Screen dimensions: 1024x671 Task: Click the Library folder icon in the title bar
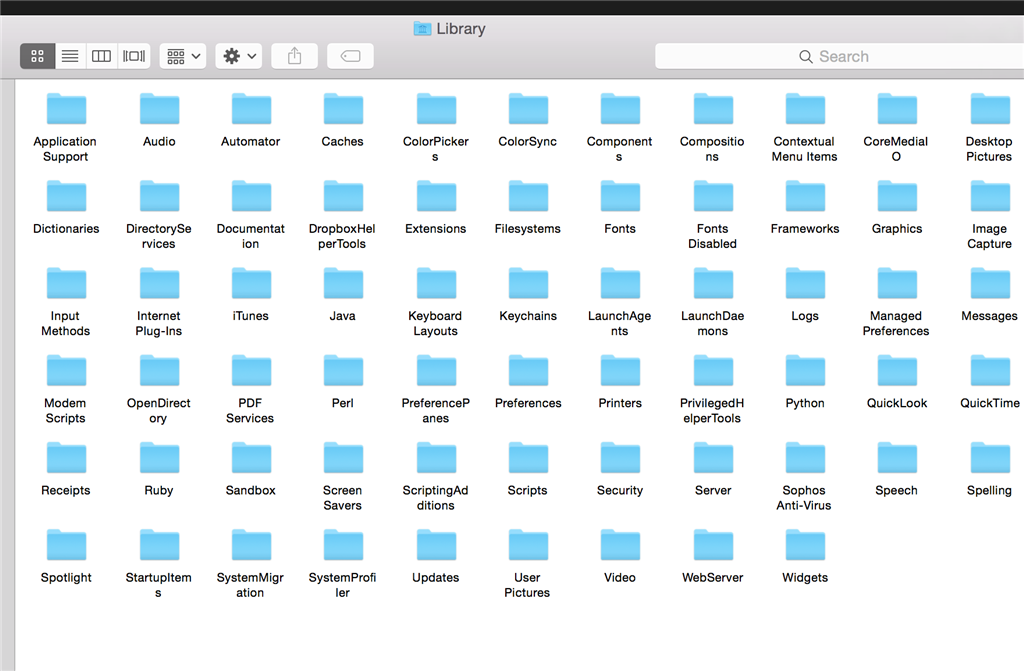pos(423,29)
